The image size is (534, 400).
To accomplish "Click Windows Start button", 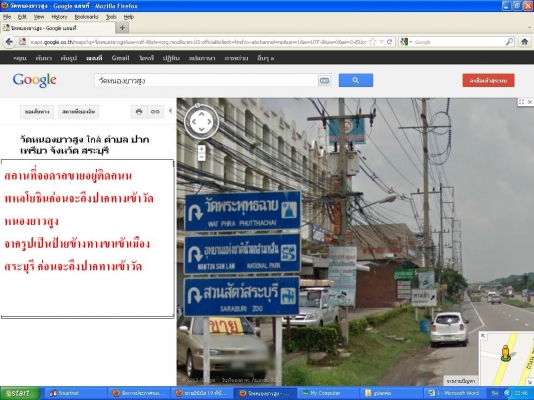I will click(x=20, y=393).
